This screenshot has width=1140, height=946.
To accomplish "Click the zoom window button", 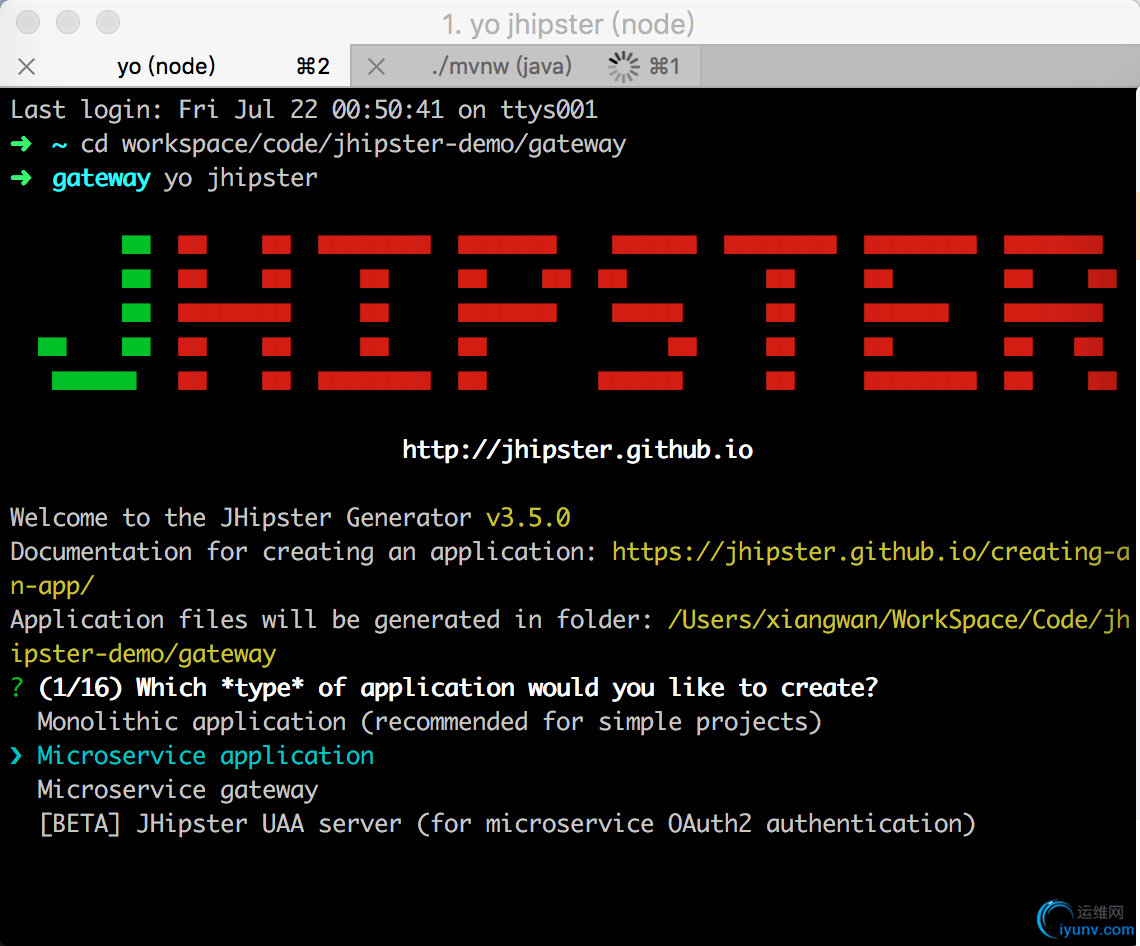I will coord(108,23).
